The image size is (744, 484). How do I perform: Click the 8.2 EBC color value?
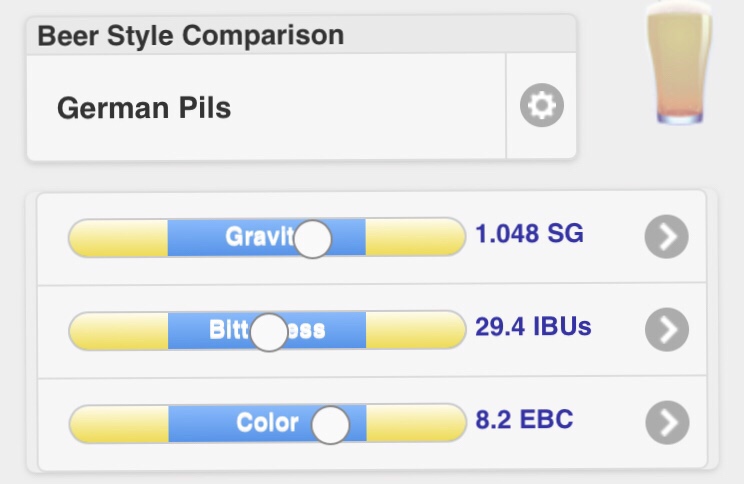pos(524,419)
